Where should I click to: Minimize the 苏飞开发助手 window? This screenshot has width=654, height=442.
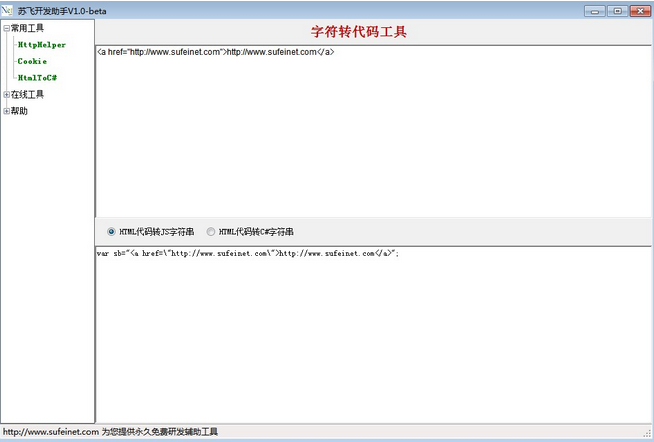coord(596,11)
